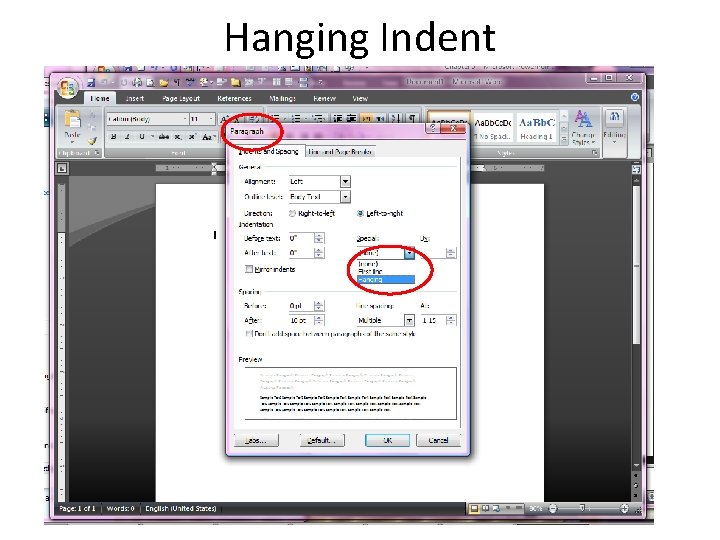The height and width of the screenshot is (540, 720).
Task: Click the zoom out minus button
Action: point(553,508)
